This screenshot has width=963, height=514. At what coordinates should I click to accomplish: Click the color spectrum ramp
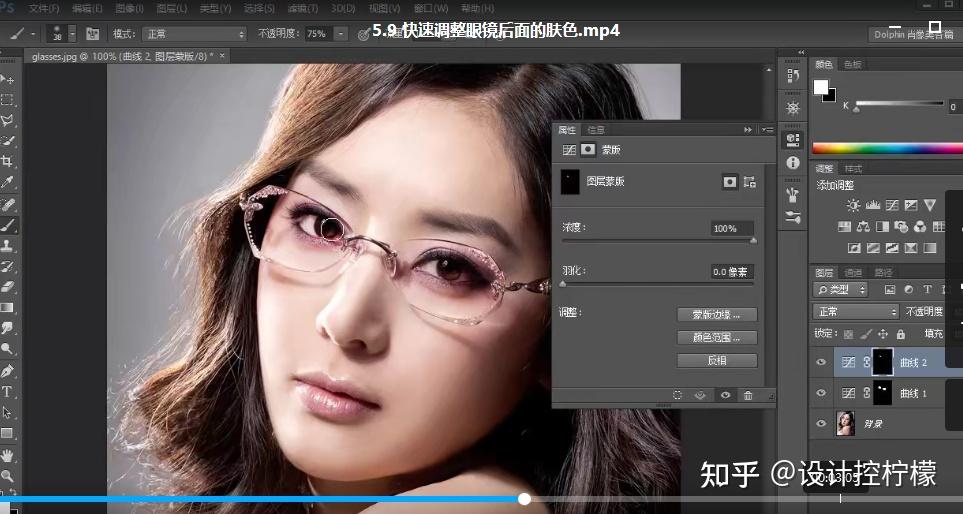[x=887, y=148]
